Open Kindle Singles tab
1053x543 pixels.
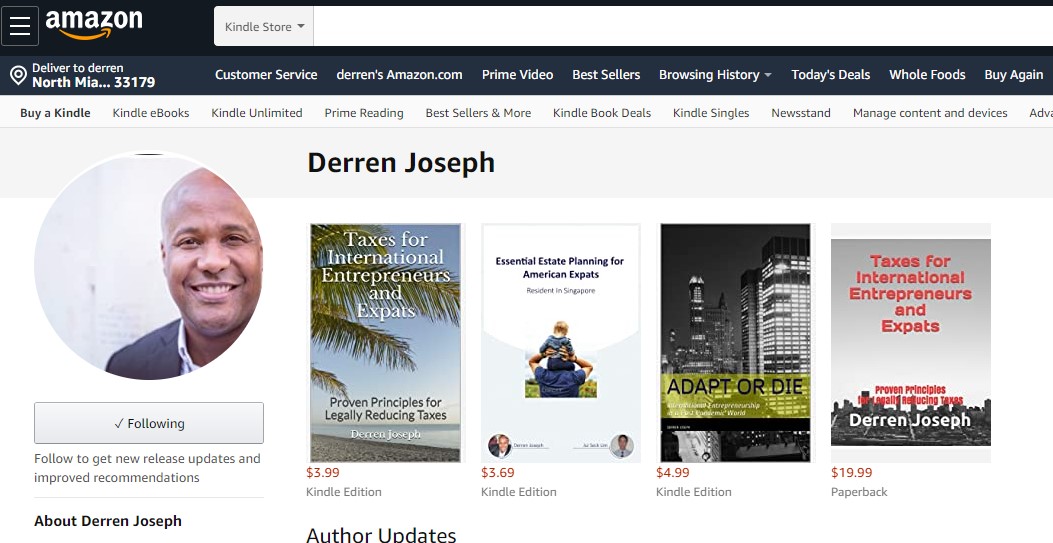[x=711, y=113]
